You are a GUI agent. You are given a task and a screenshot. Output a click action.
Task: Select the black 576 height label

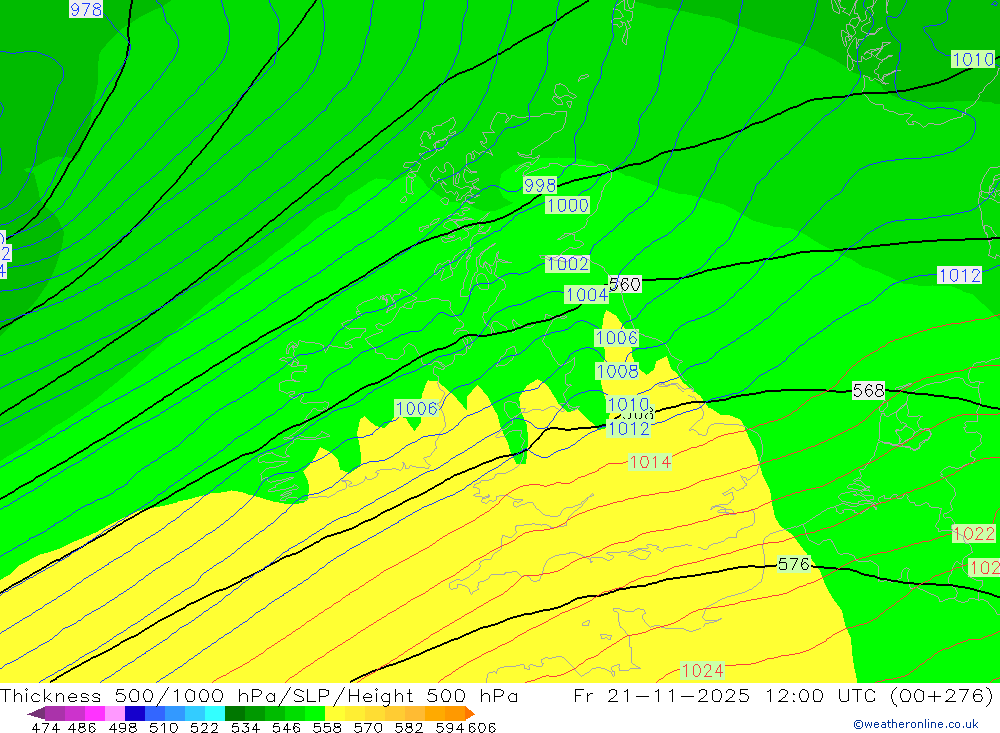pyautogui.click(x=794, y=564)
